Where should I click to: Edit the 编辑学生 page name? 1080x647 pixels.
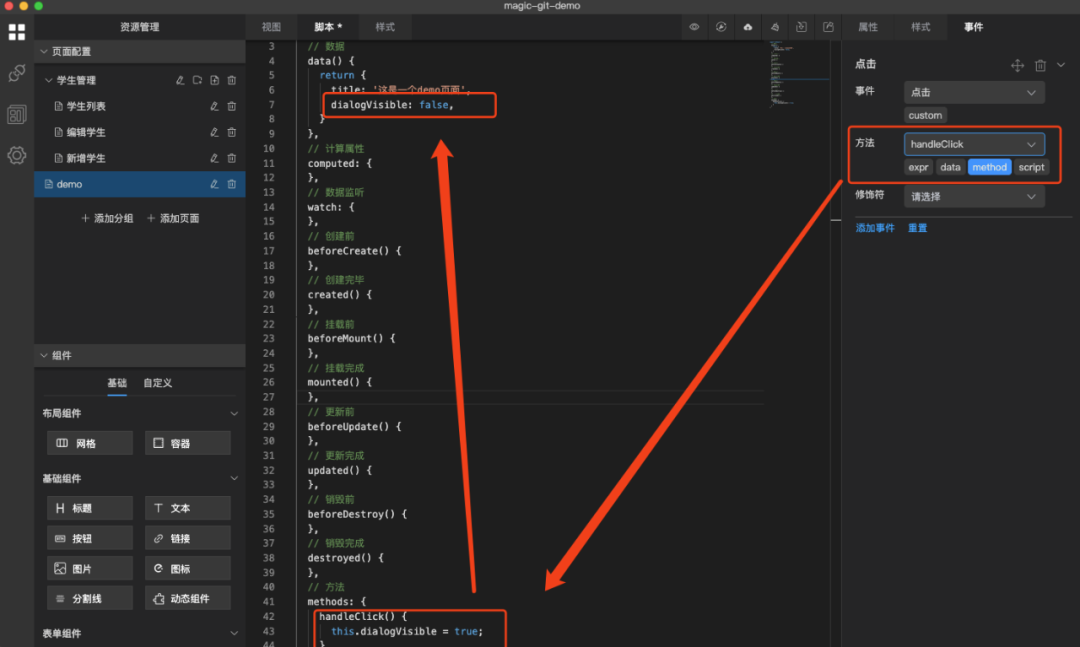click(214, 132)
